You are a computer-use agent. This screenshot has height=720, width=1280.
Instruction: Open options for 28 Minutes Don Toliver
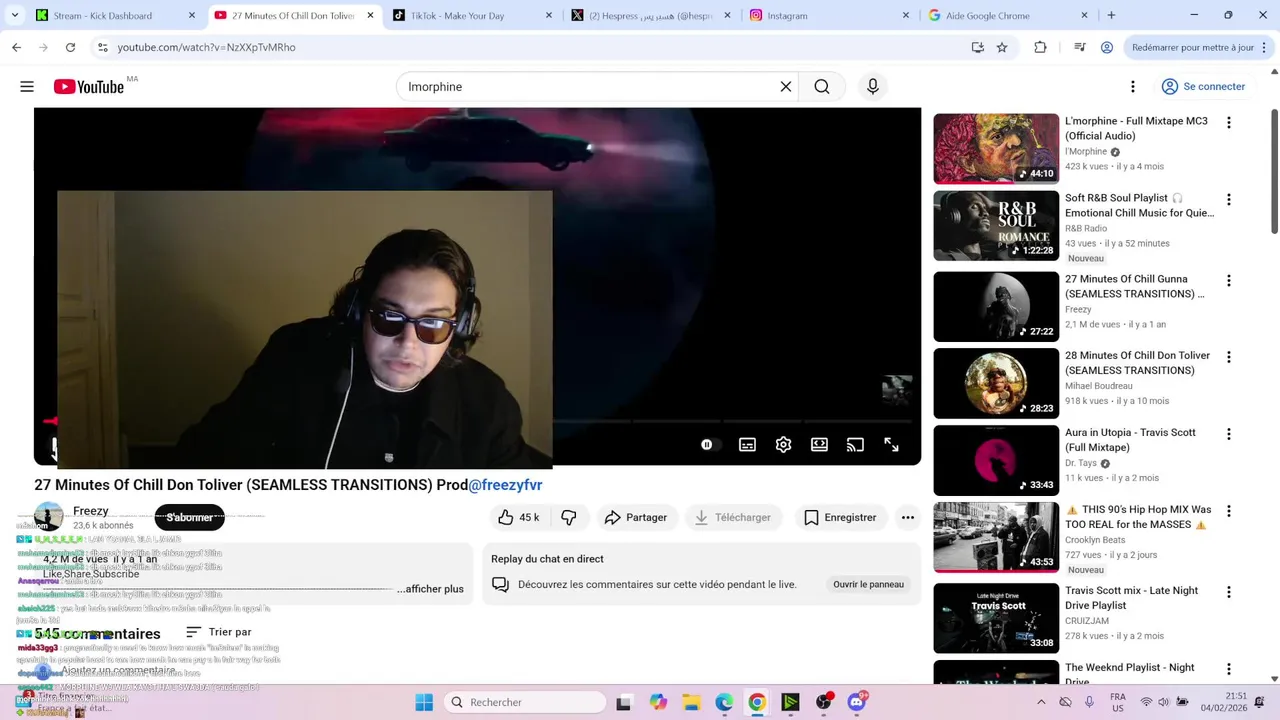coord(1229,357)
